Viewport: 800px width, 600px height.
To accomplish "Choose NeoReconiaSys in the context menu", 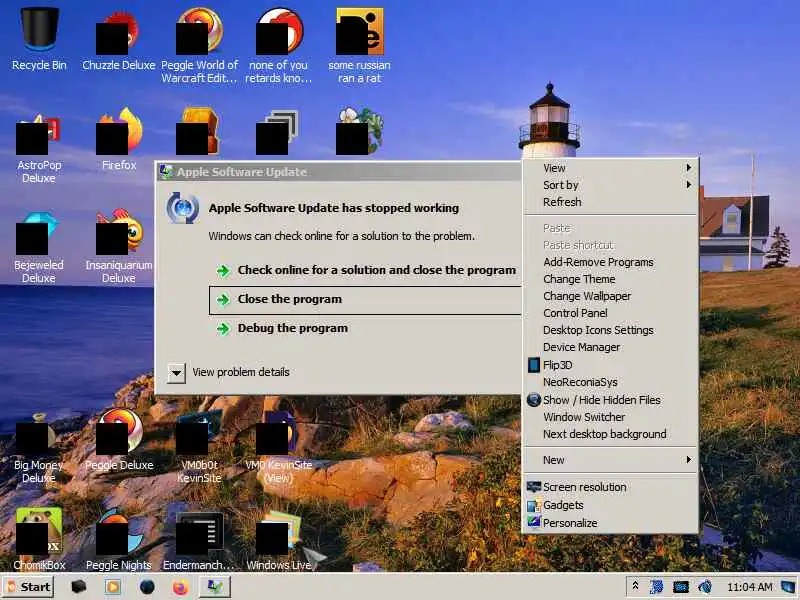I will (x=610, y=382).
